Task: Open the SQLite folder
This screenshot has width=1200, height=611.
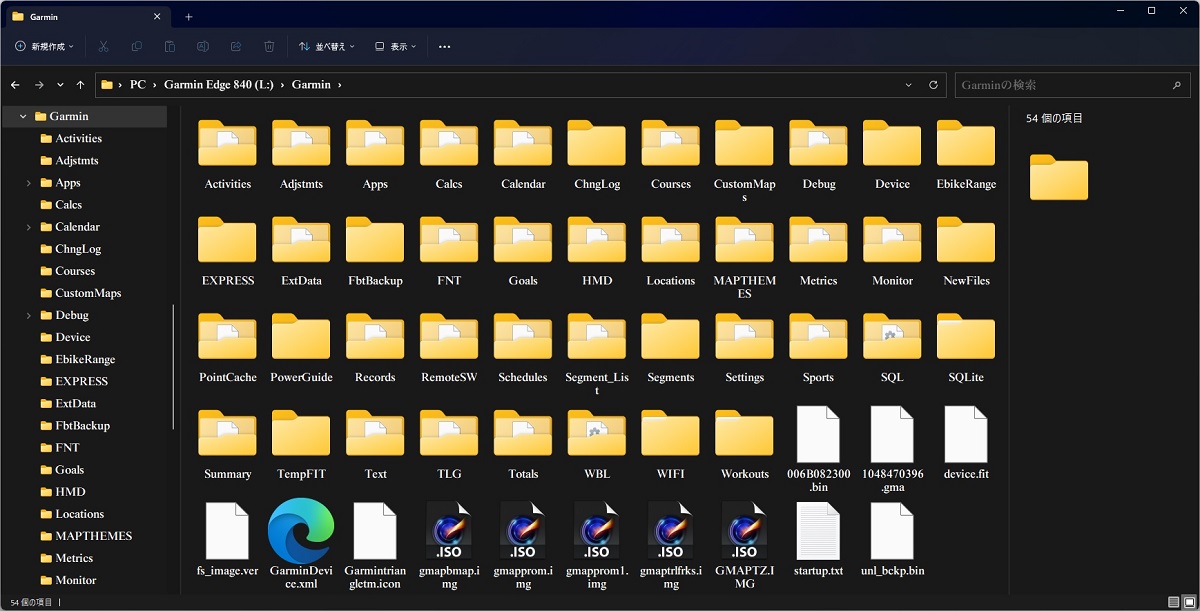Action: tap(966, 337)
